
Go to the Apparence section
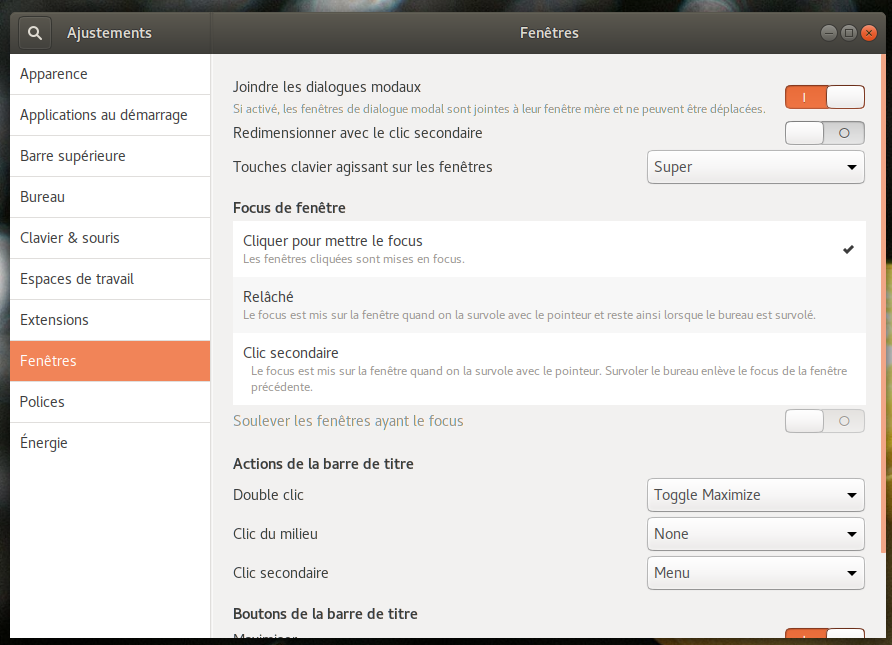pos(110,74)
